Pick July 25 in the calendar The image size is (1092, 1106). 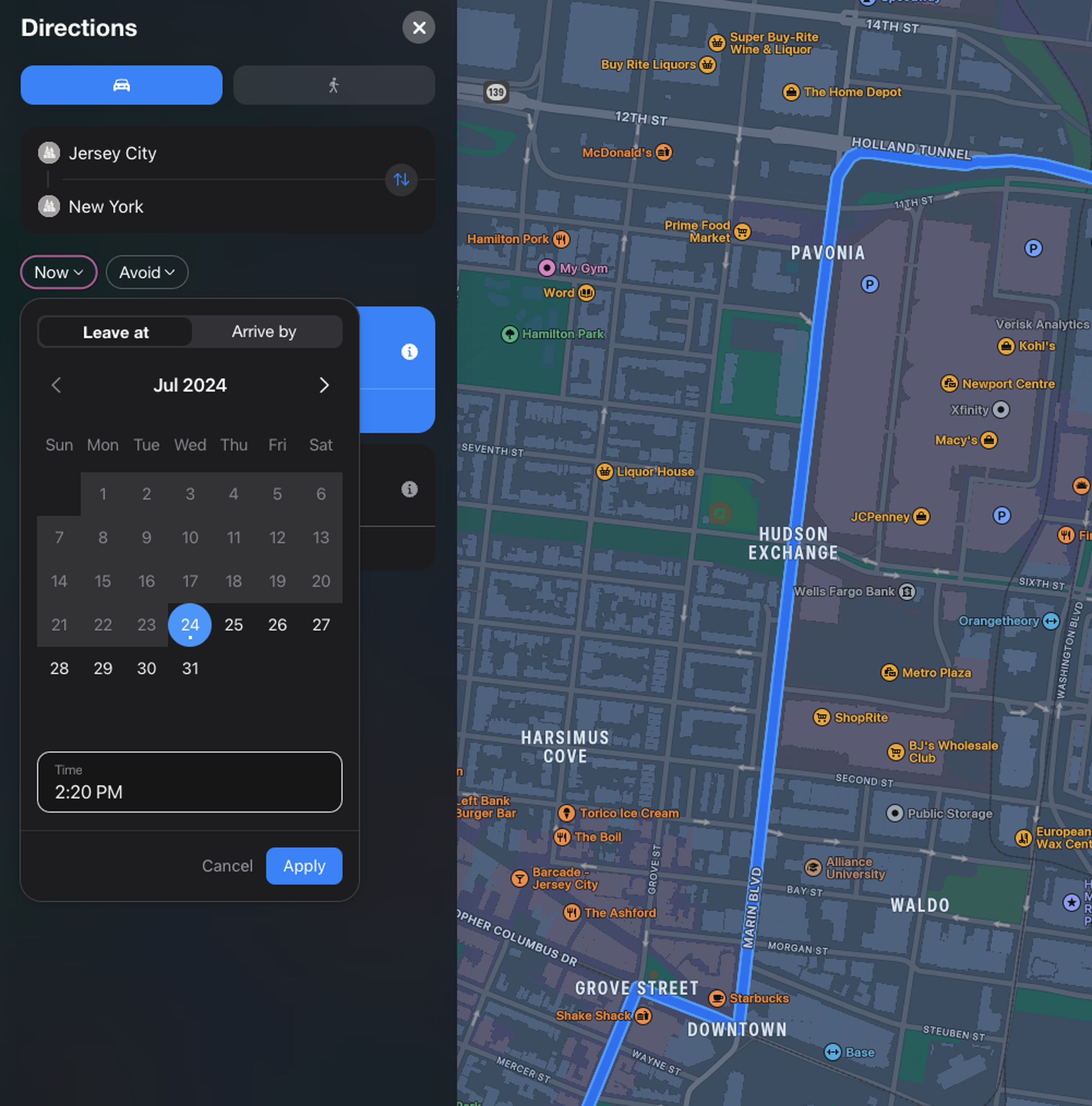233,624
